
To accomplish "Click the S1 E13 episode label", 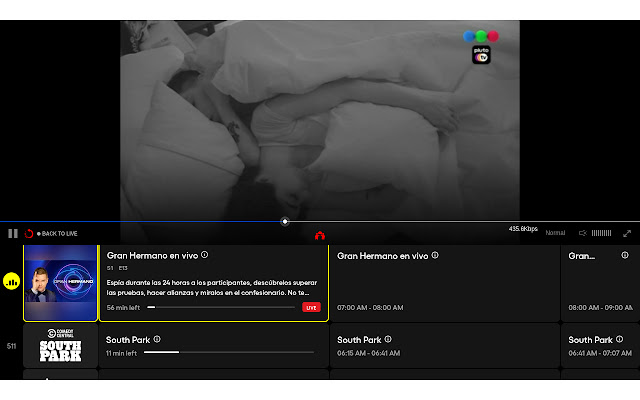I will [118, 268].
